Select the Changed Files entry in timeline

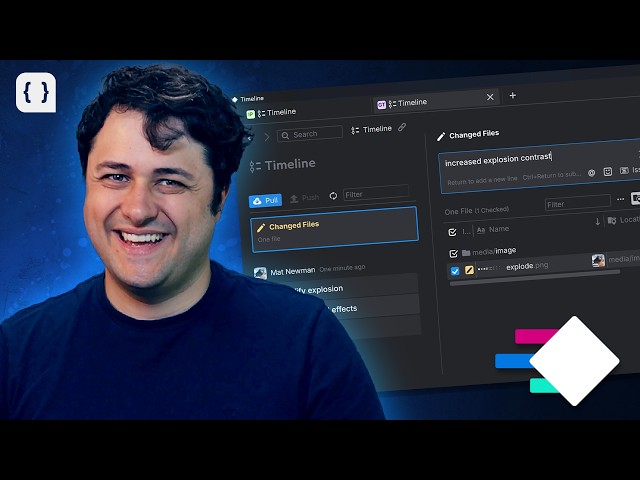(x=335, y=230)
